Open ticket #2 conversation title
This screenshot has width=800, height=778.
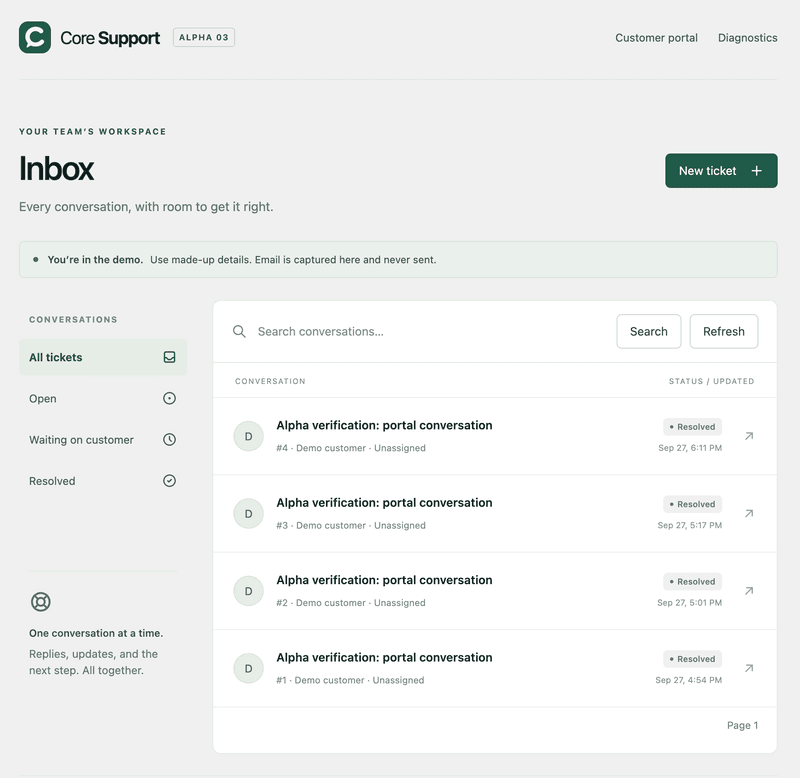click(x=384, y=581)
